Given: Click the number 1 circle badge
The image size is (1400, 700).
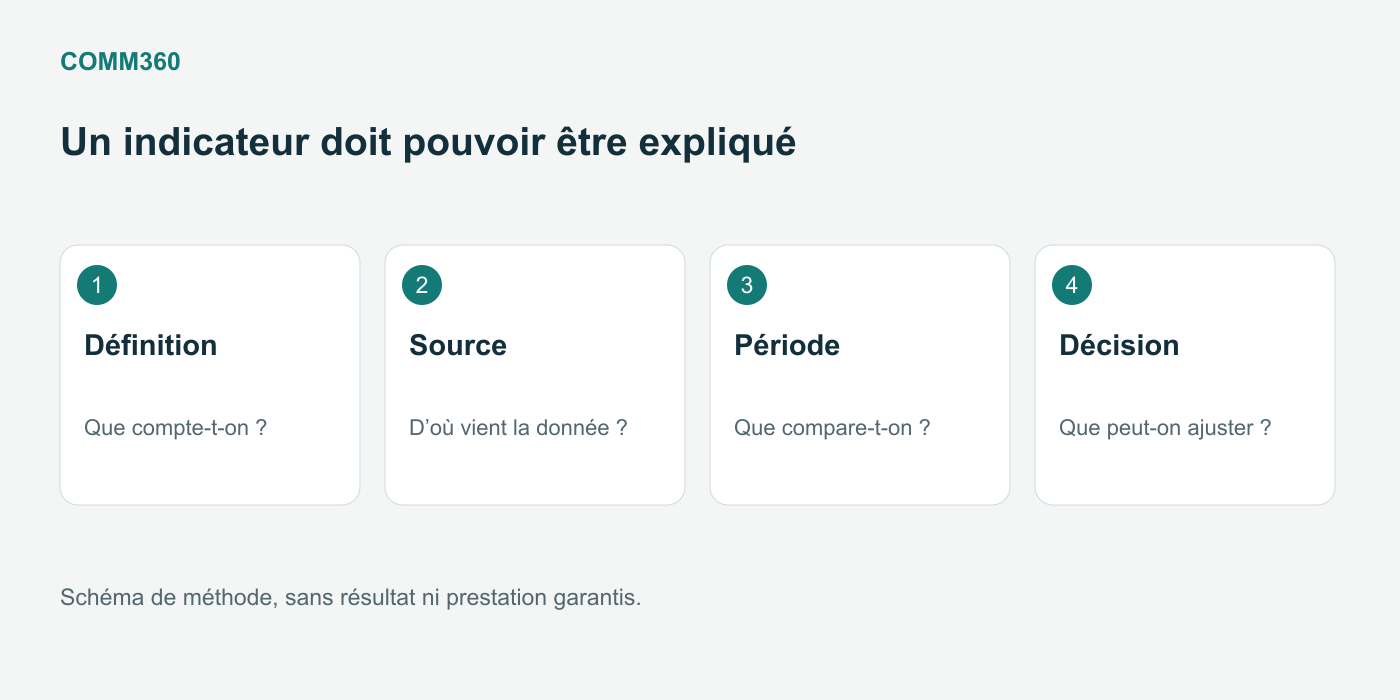Looking at the screenshot, I should pyautogui.click(x=97, y=285).
